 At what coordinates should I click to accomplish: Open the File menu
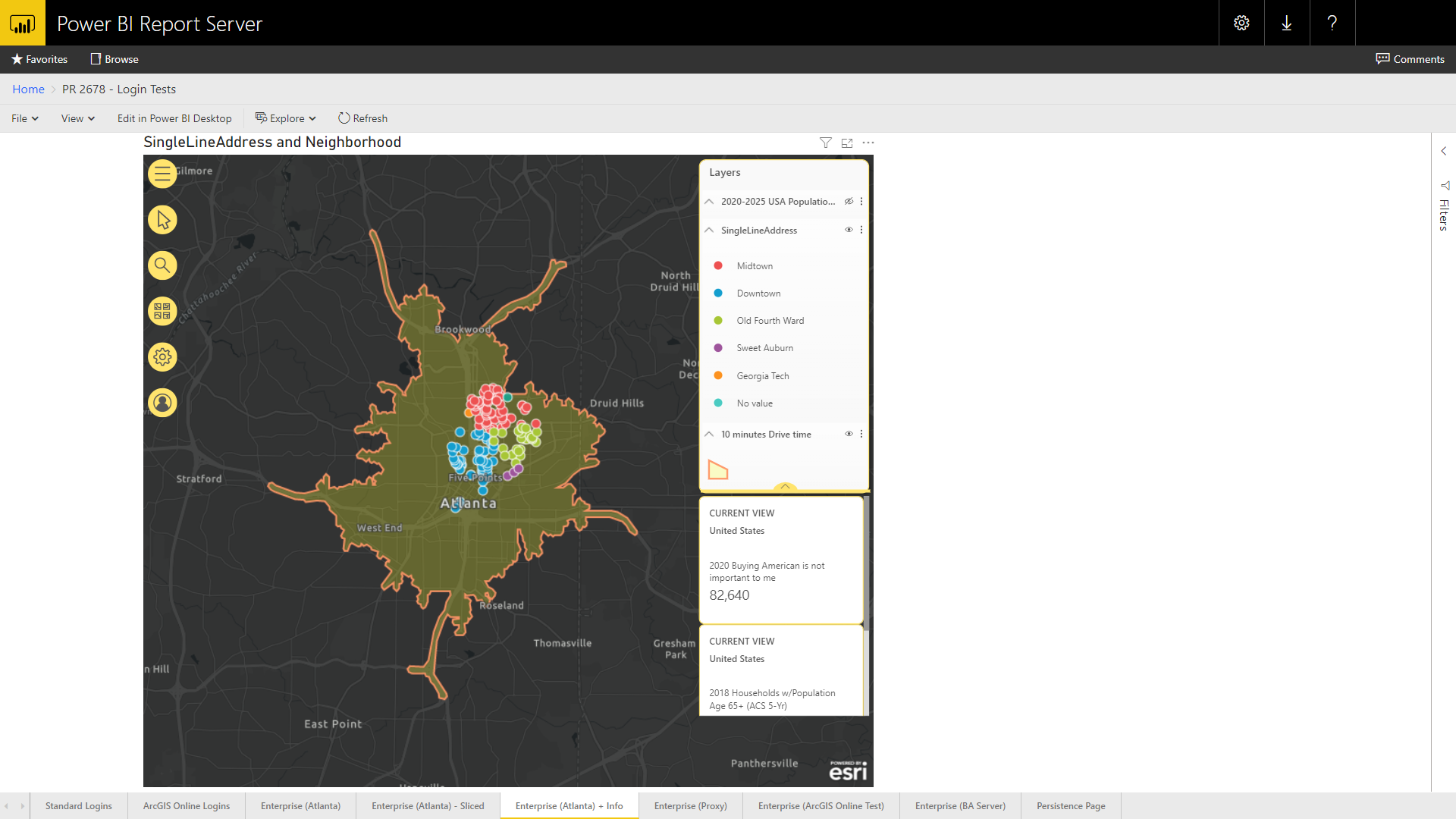tap(24, 118)
